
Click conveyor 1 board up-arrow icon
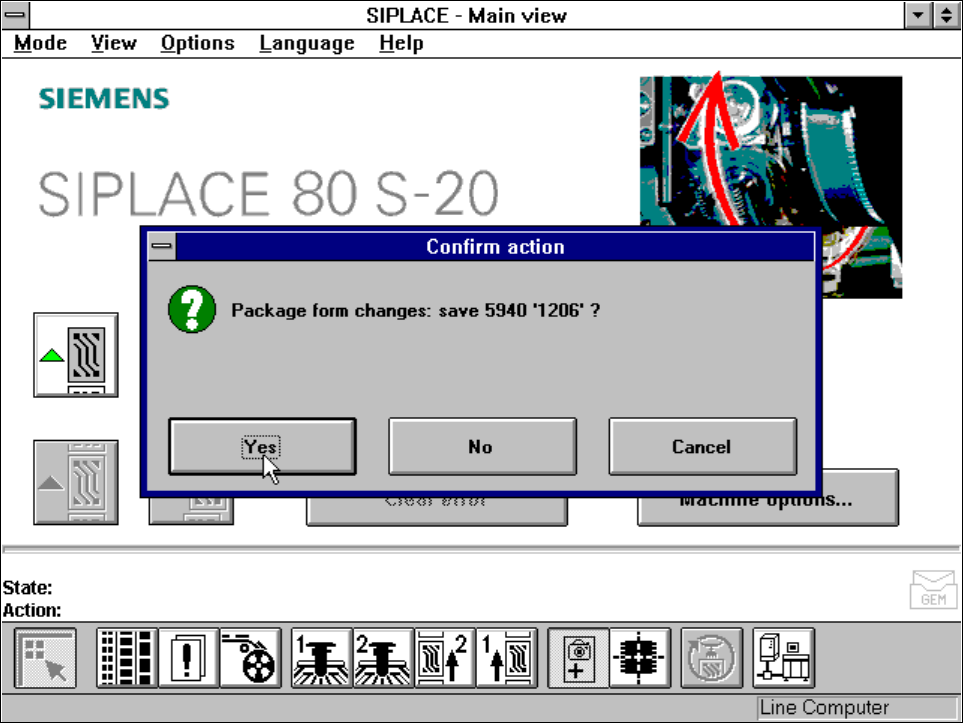pyautogui.click(x=507, y=658)
